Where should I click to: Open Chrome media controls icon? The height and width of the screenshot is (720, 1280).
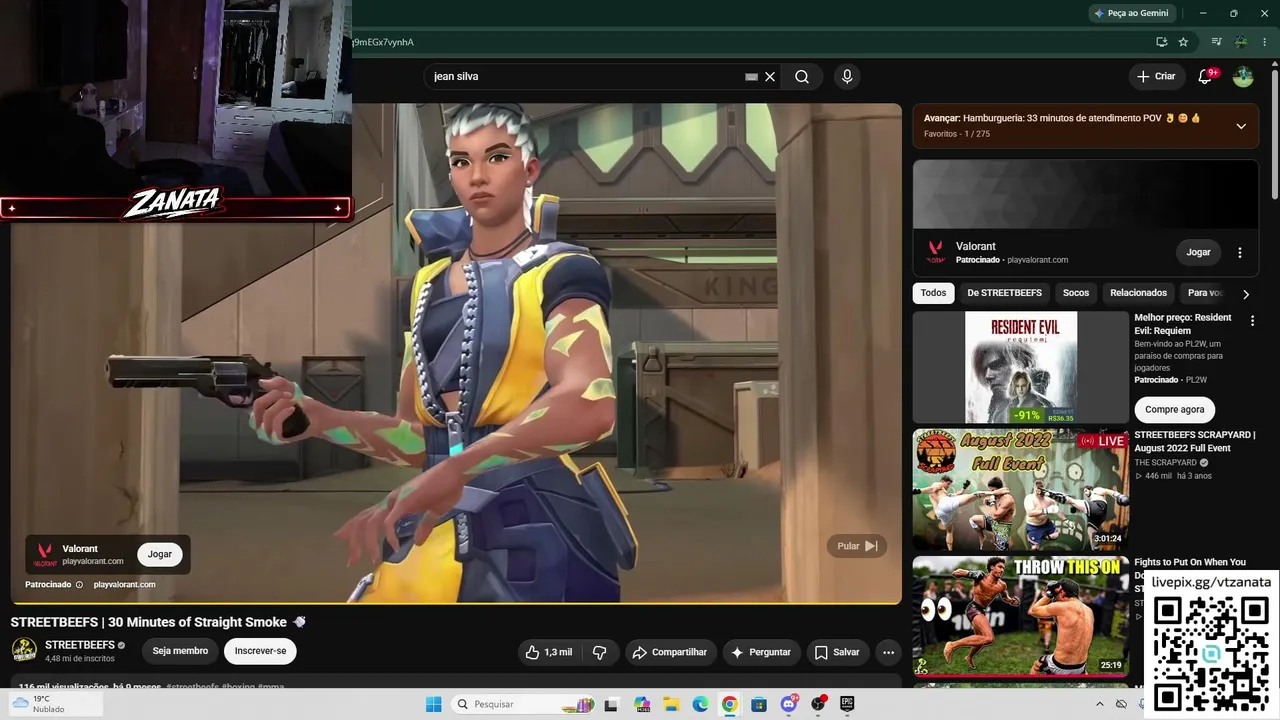(1216, 42)
